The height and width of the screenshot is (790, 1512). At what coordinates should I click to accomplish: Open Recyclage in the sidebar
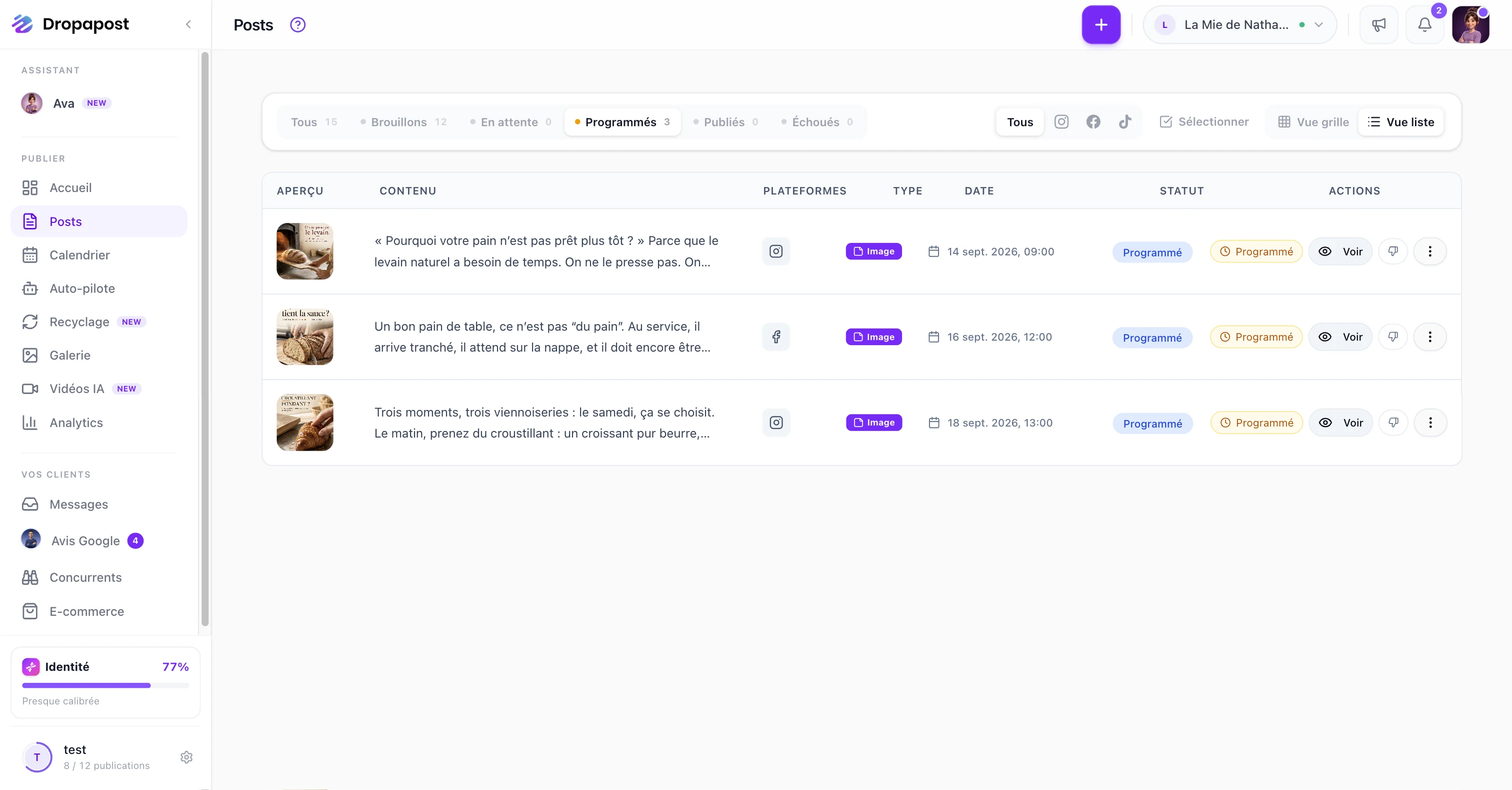pyautogui.click(x=98, y=321)
